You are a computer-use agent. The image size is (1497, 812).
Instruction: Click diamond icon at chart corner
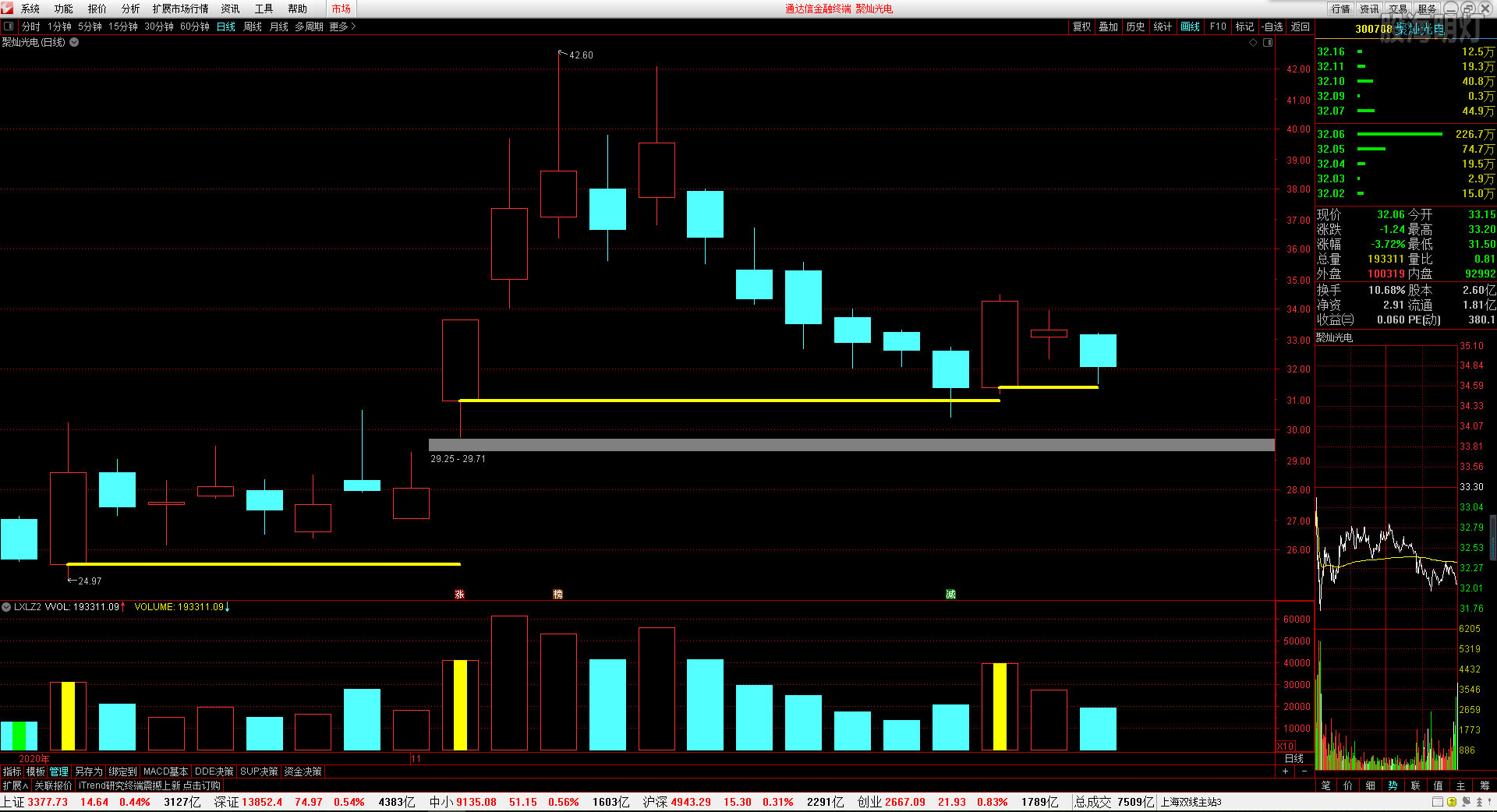1254,42
